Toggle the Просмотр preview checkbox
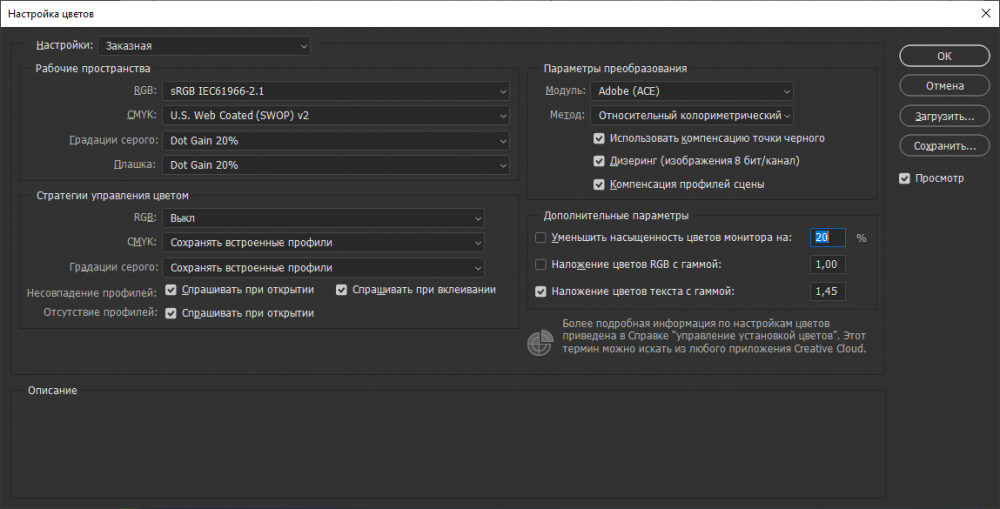The height and width of the screenshot is (509, 1000). (905, 179)
